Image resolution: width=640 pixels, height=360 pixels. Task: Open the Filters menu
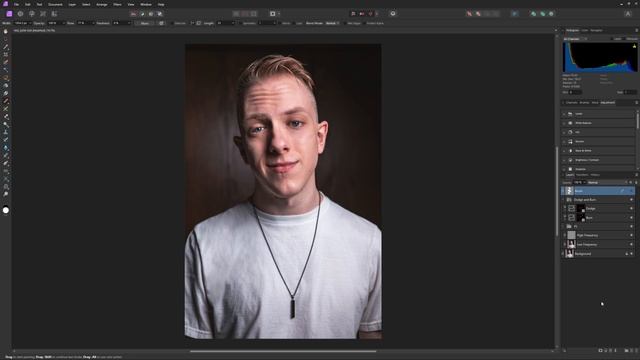[117, 4]
